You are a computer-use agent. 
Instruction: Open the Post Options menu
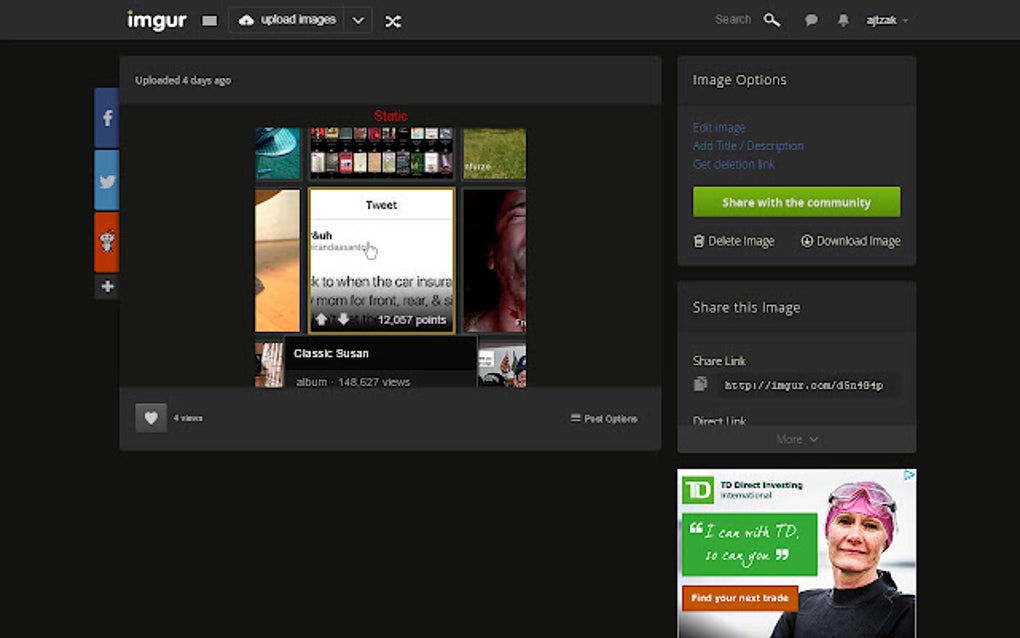tap(603, 418)
